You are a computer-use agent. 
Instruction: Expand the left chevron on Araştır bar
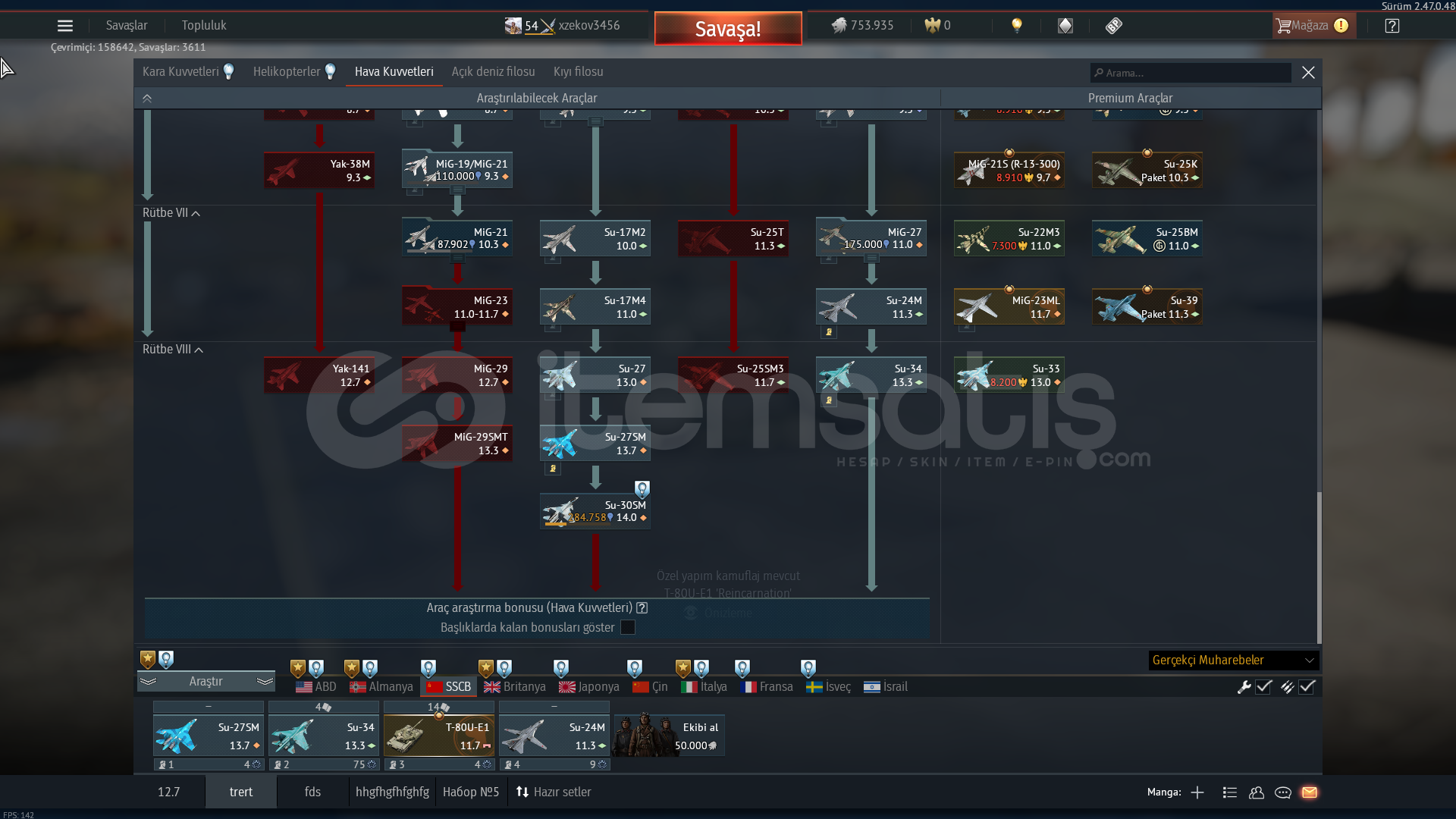(148, 682)
